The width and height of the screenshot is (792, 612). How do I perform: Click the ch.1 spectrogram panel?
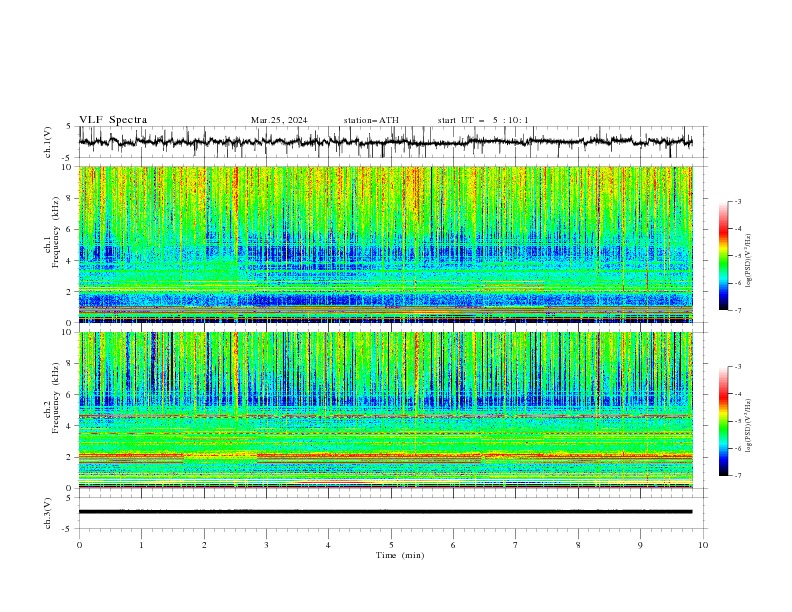click(x=385, y=244)
